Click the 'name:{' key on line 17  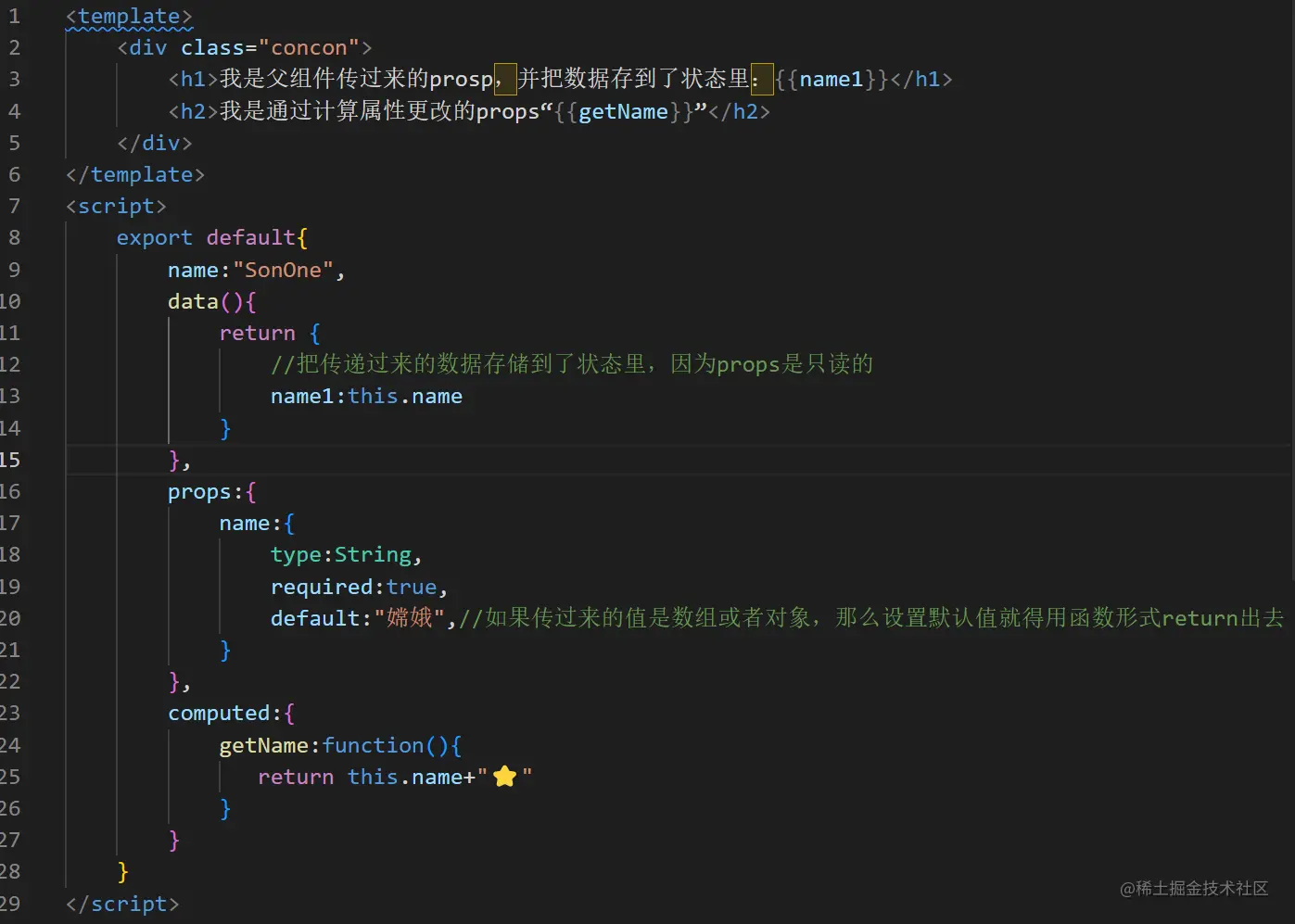click(257, 524)
